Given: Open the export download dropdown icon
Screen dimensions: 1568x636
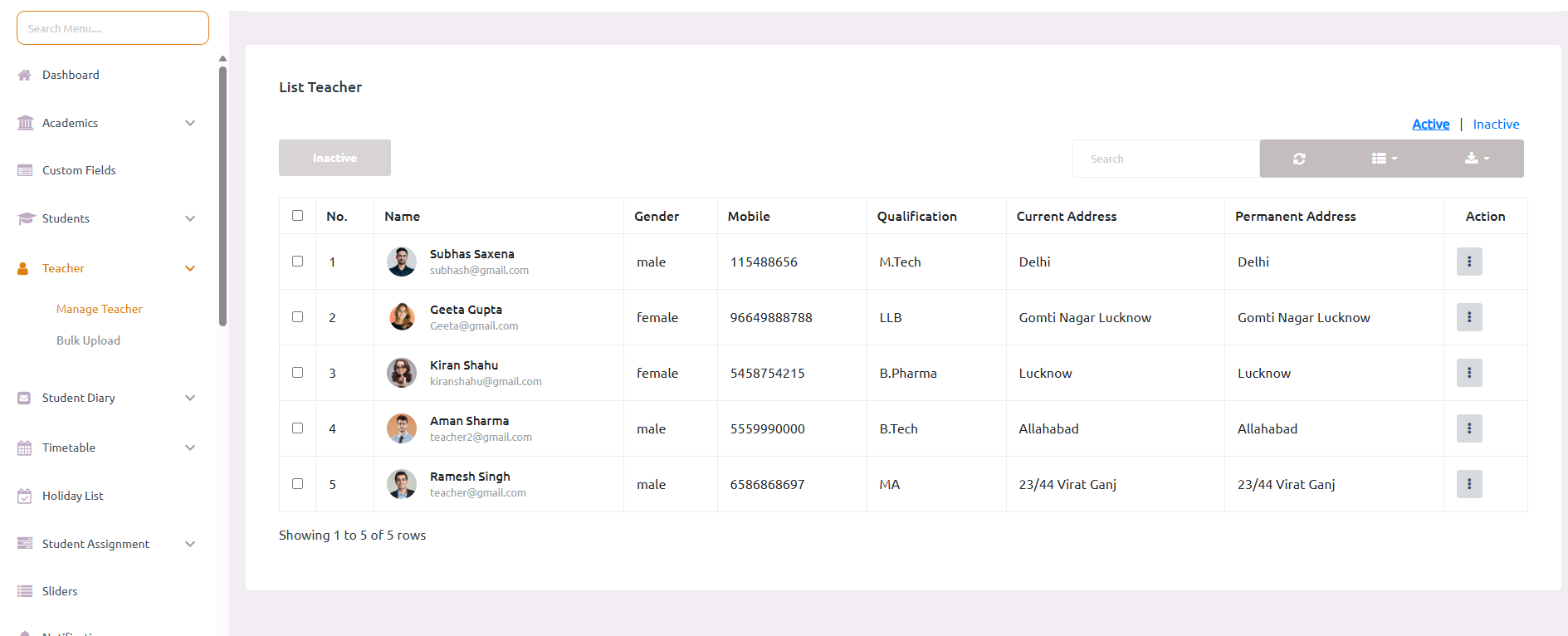Looking at the screenshot, I should (1476, 159).
